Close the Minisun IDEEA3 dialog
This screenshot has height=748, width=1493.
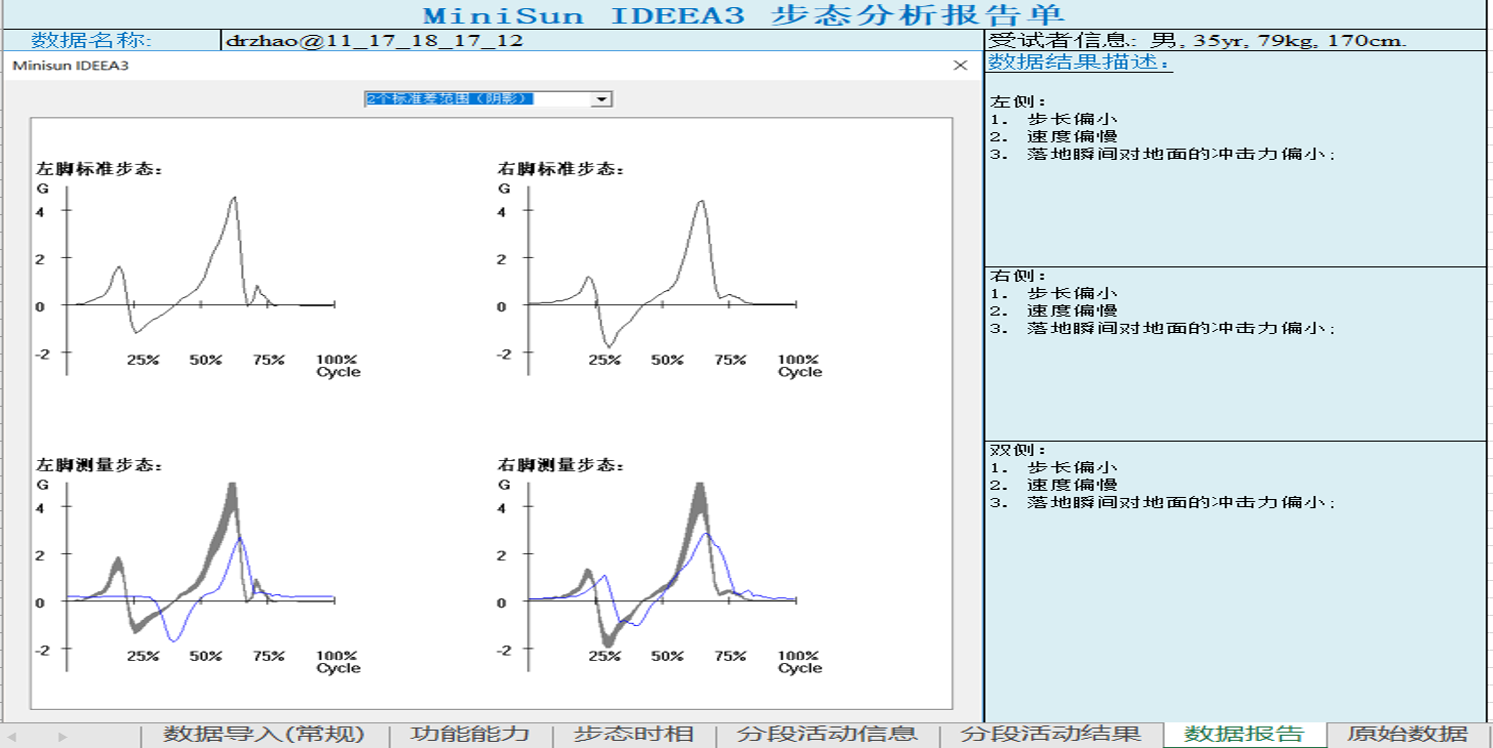click(960, 65)
